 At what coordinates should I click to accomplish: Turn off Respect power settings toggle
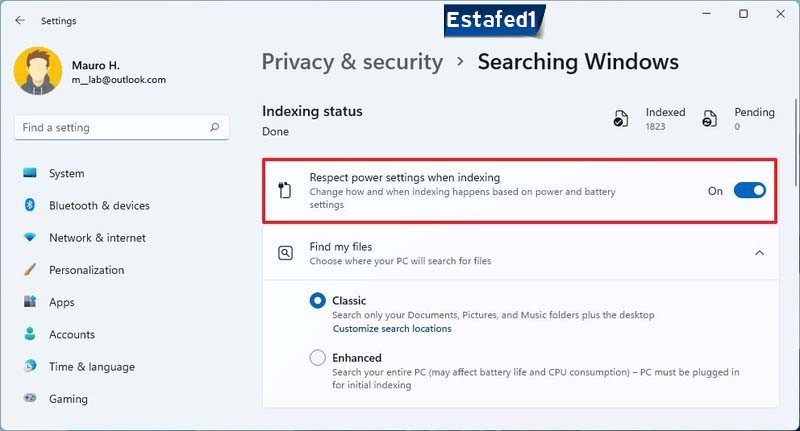tap(749, 191)
